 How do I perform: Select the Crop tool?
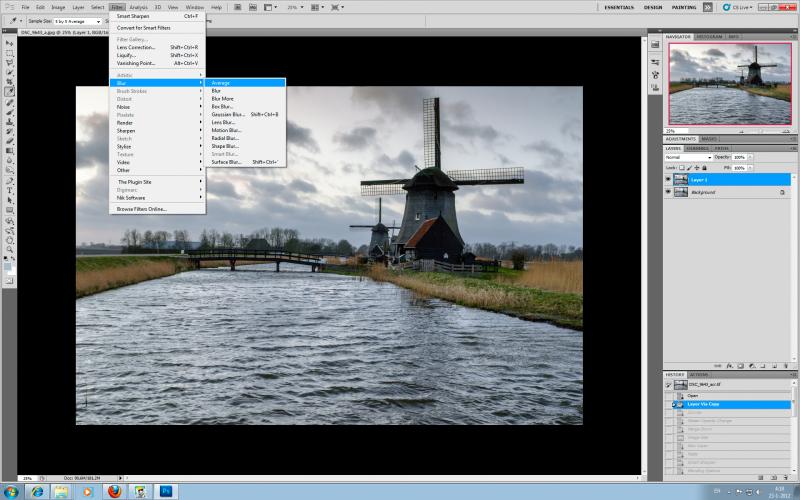tap(9, 82)
